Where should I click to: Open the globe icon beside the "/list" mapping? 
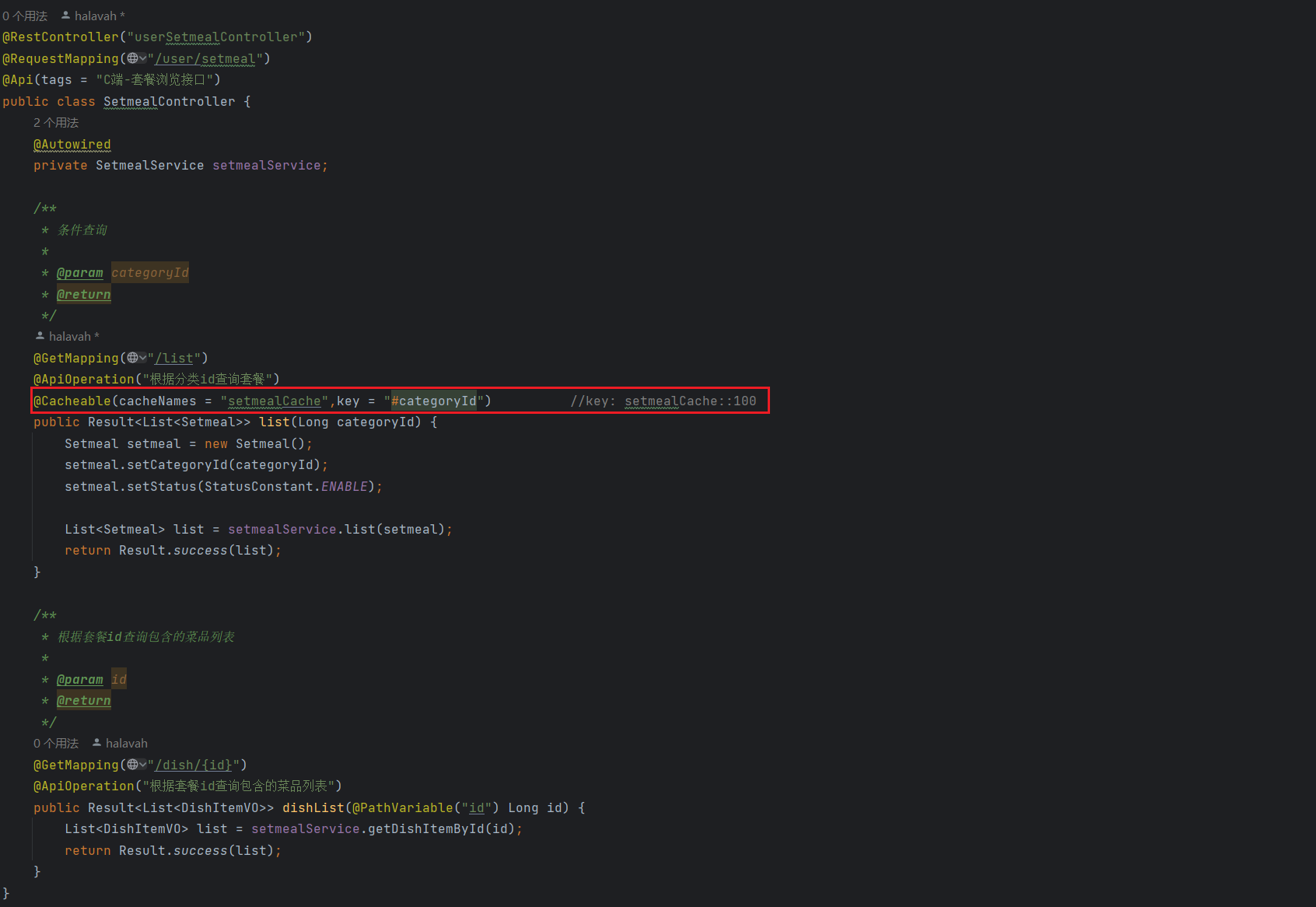[133, 358]
